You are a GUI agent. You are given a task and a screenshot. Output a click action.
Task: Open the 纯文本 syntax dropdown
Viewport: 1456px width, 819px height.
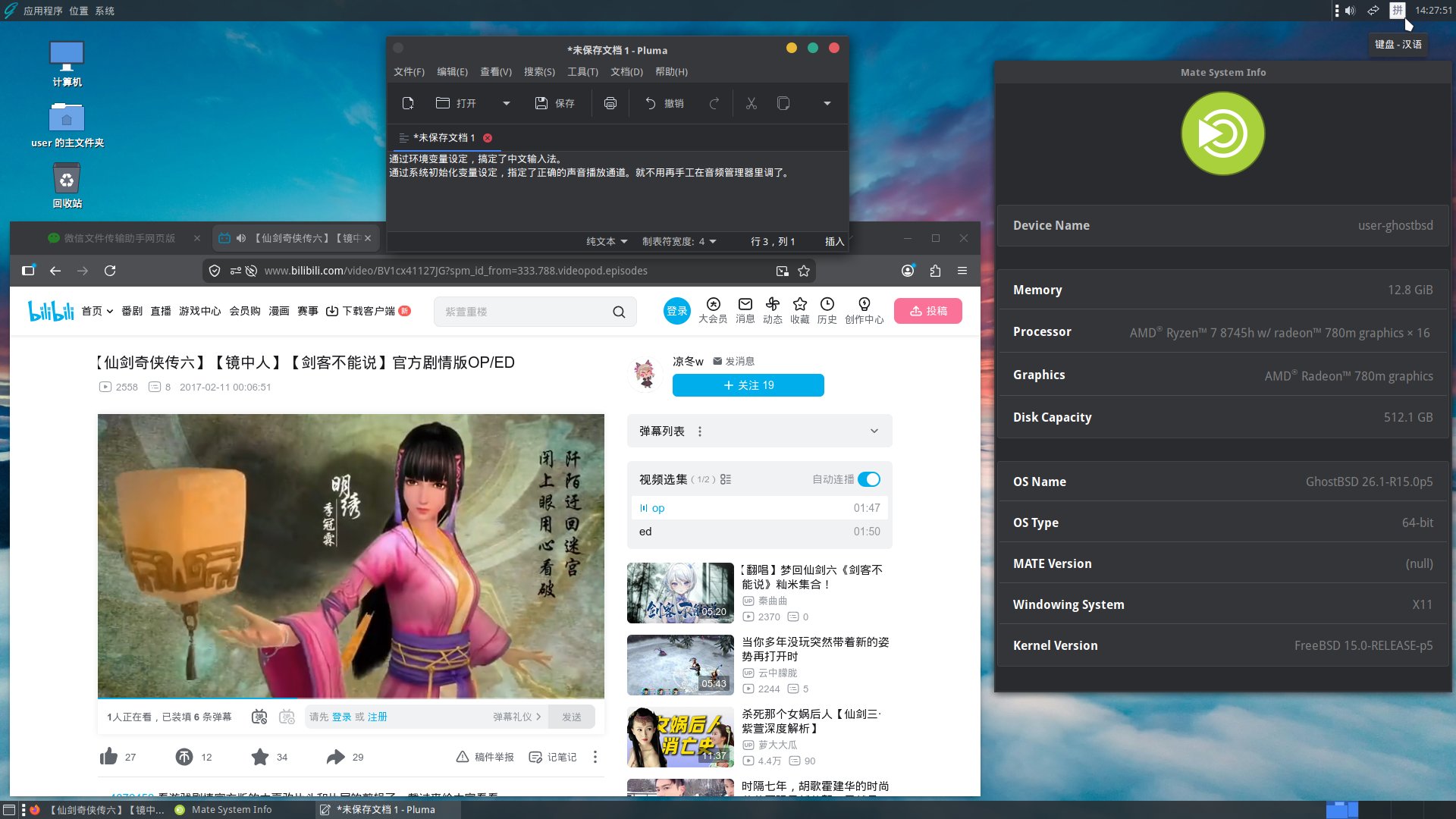[x=607, y=241]
